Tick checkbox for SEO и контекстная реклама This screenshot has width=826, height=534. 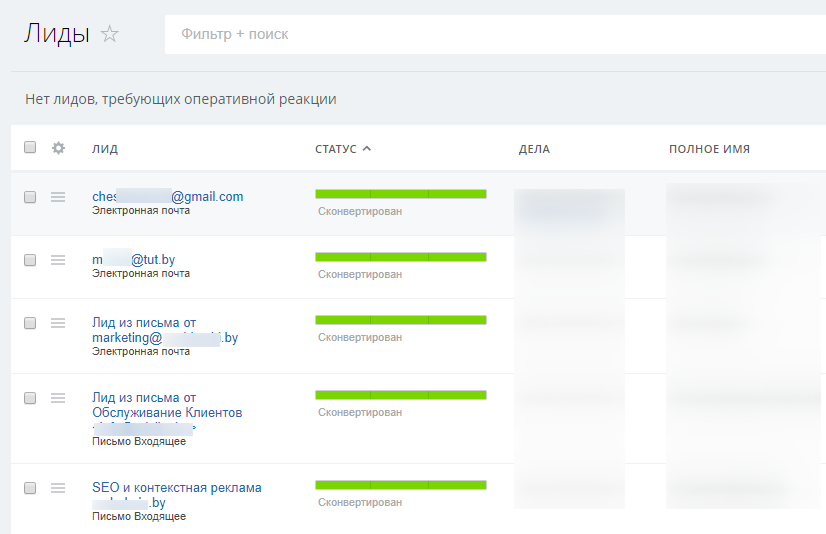point(30,488)
